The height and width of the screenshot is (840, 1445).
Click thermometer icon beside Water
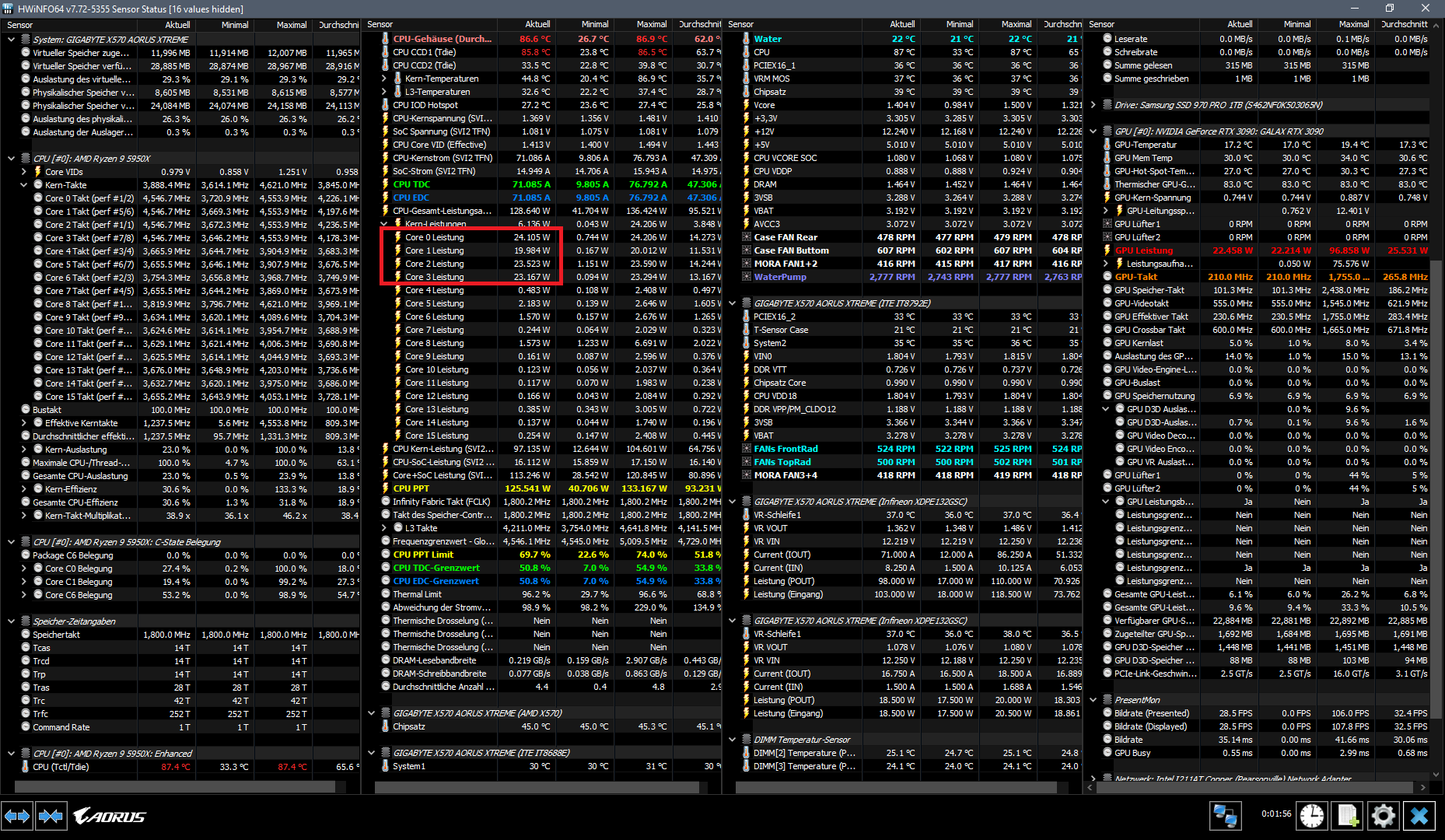point(746,39)
